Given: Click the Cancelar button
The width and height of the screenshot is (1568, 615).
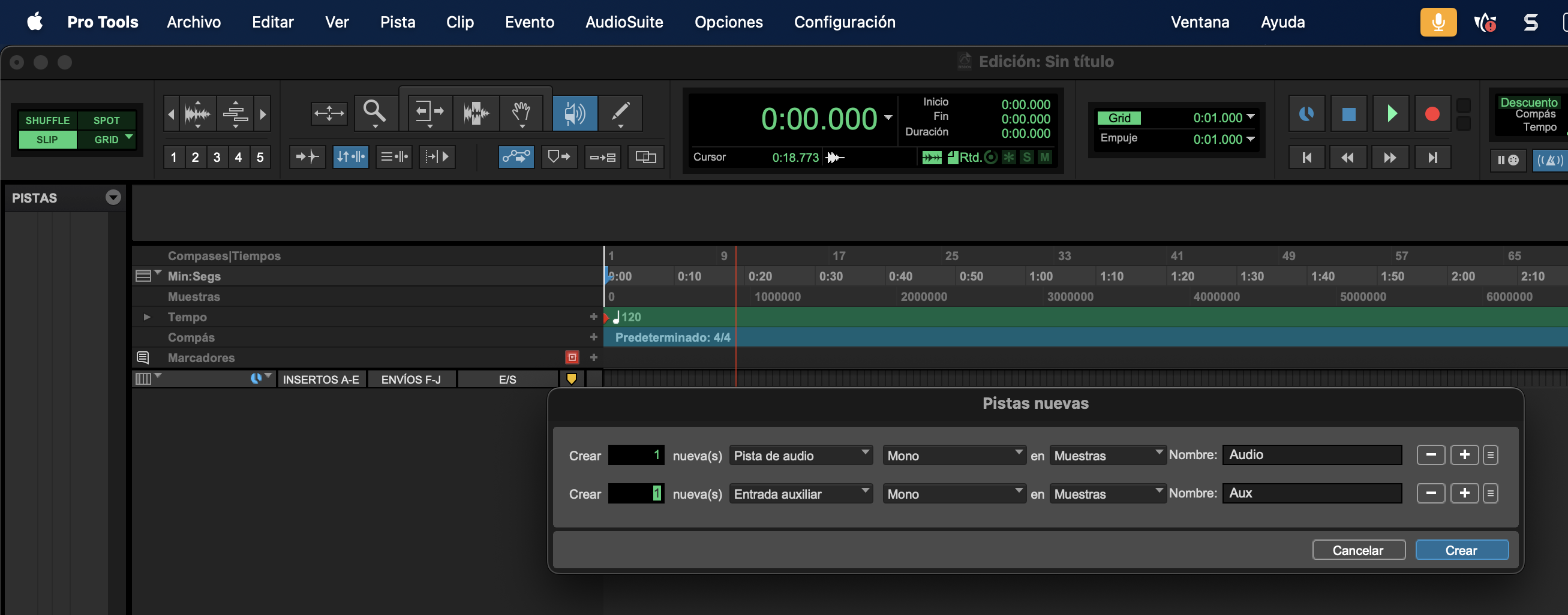Looking at the screenshot, I should 1358,550.
